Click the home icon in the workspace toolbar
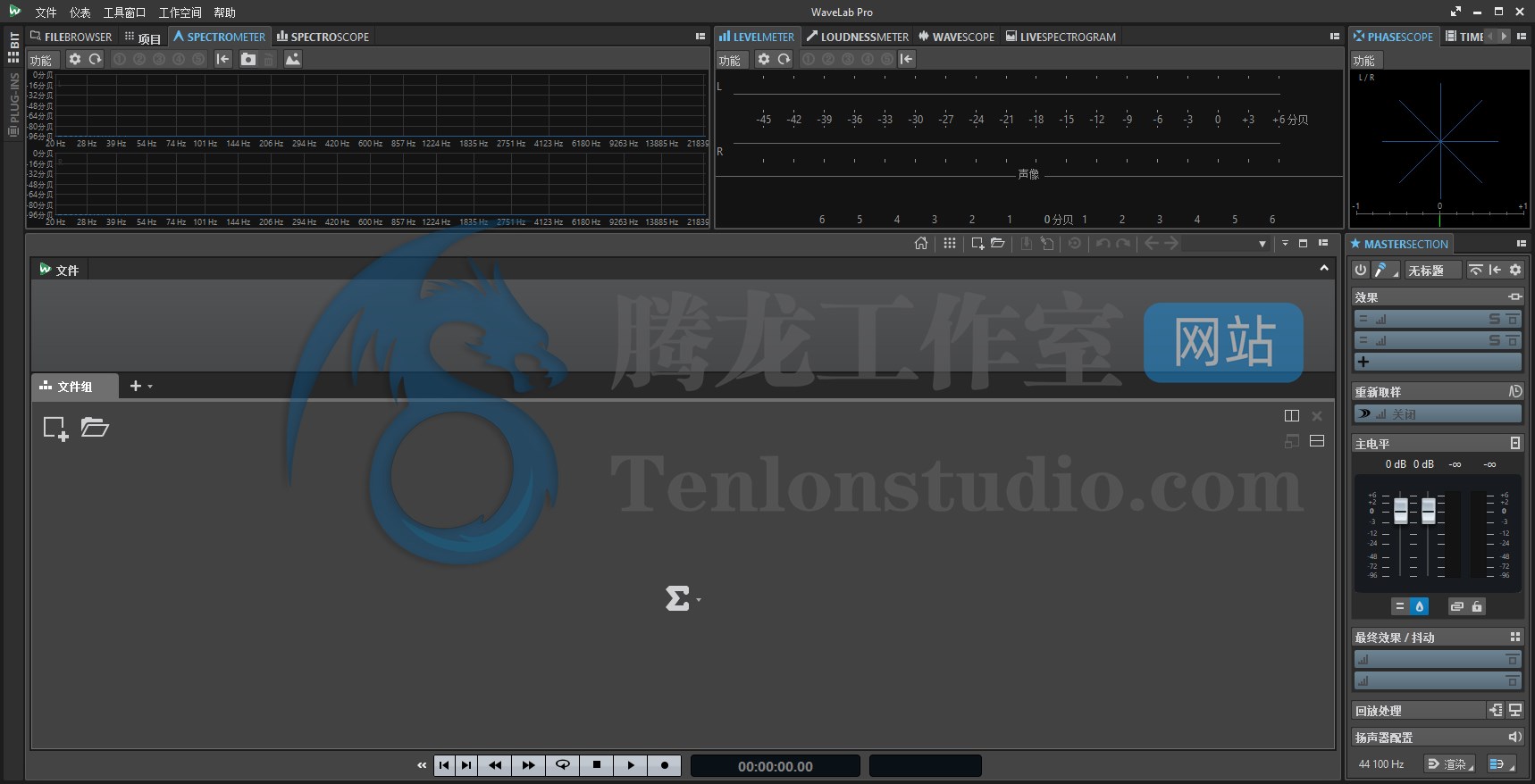Image resolution: width=1535 pixels, height=784 pixels. 921,243
